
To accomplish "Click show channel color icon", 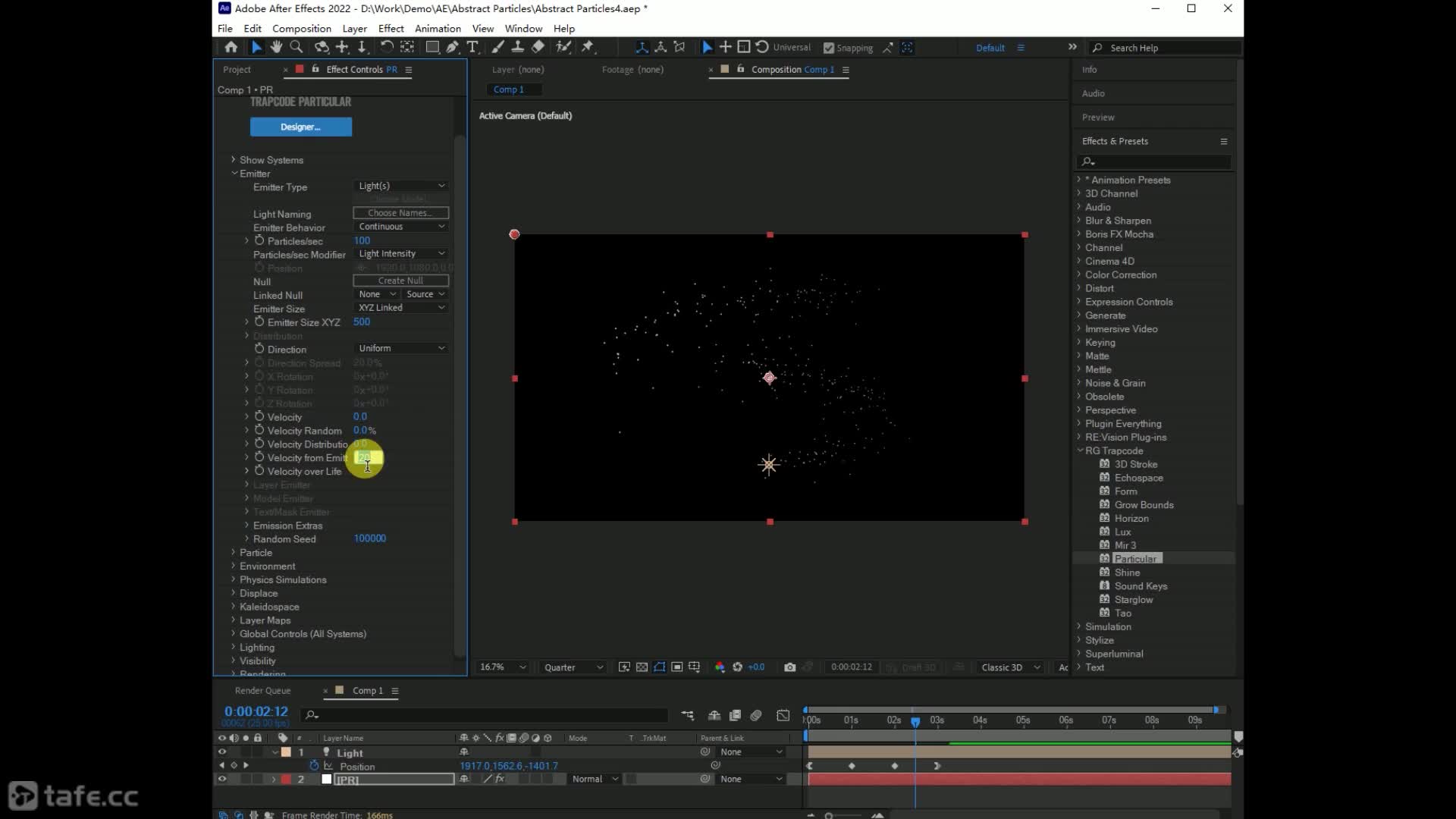I will click(x=720, y=667).
